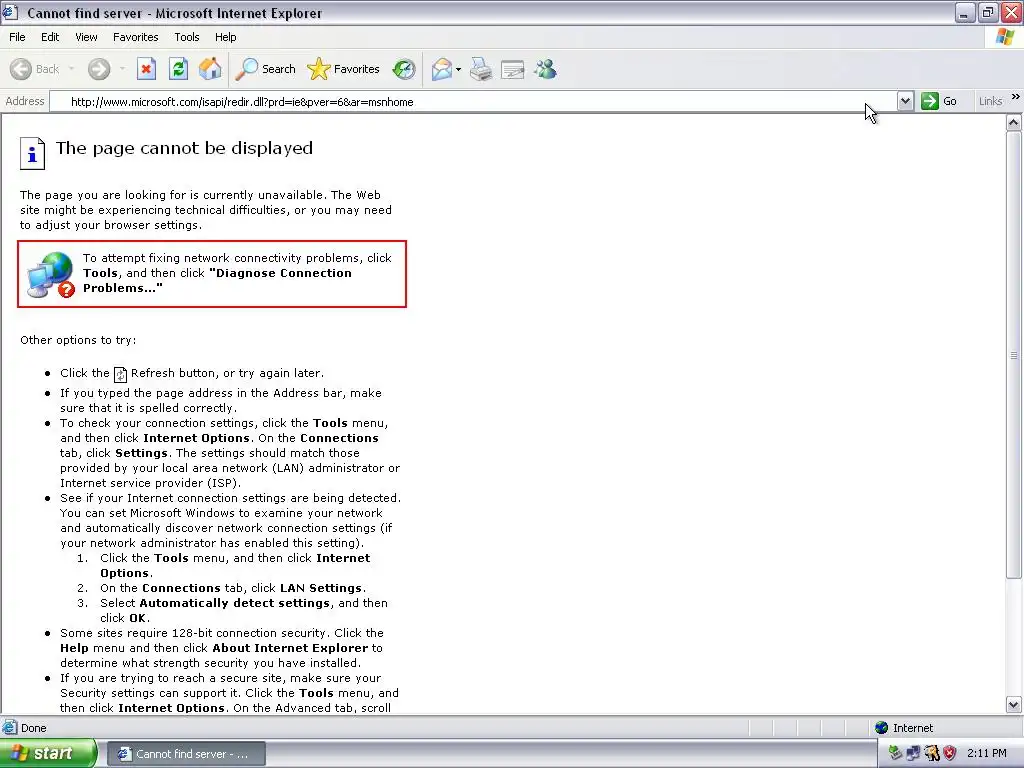Click the red security shield tray icon

[x=950, y=753]
